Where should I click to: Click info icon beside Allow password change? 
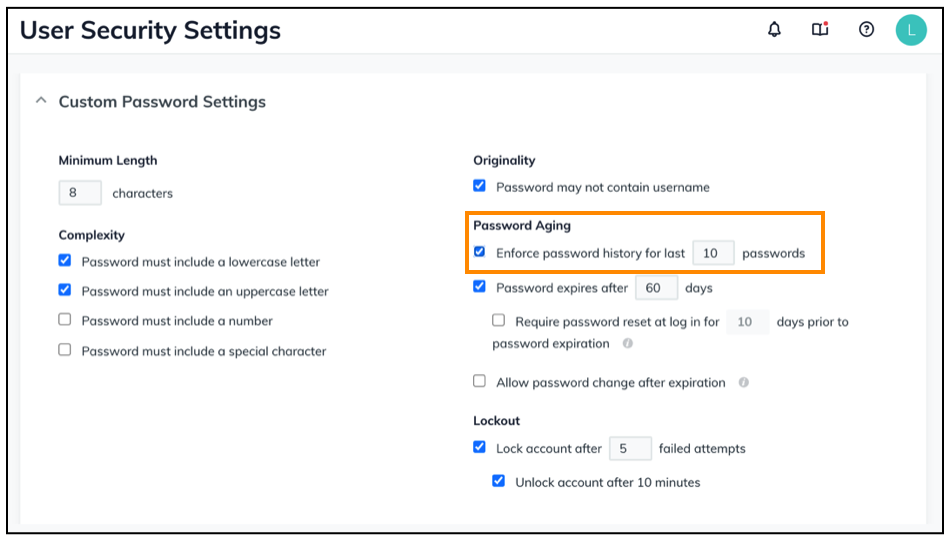[x=744, y=382]
